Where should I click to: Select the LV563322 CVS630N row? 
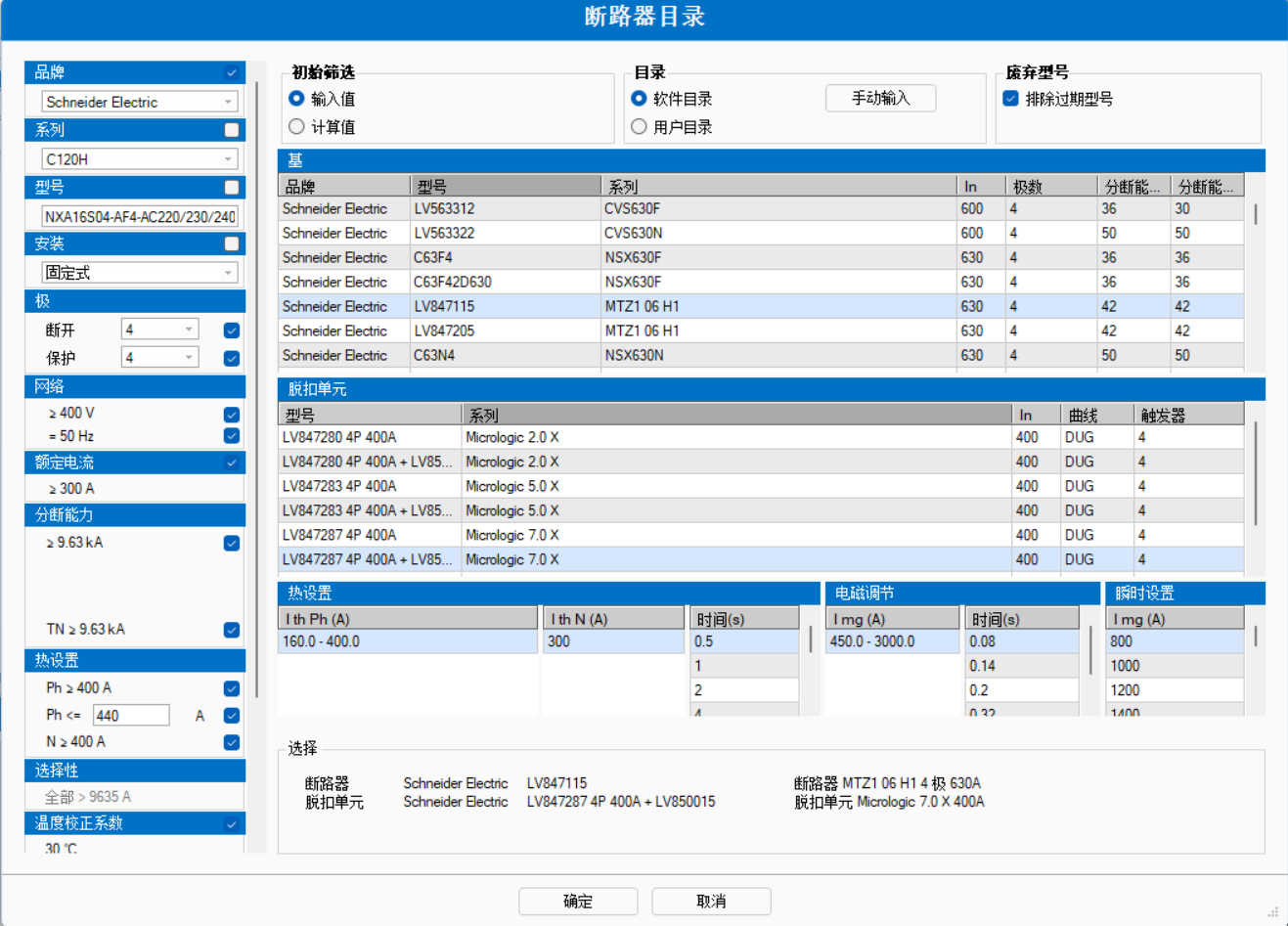pos(761,233)
